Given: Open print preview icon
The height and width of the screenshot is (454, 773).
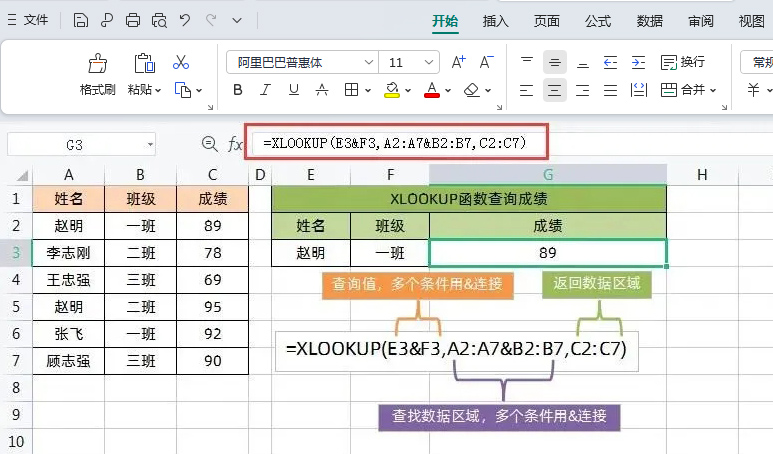Looking at the screenshot, I should coord(159,20).
